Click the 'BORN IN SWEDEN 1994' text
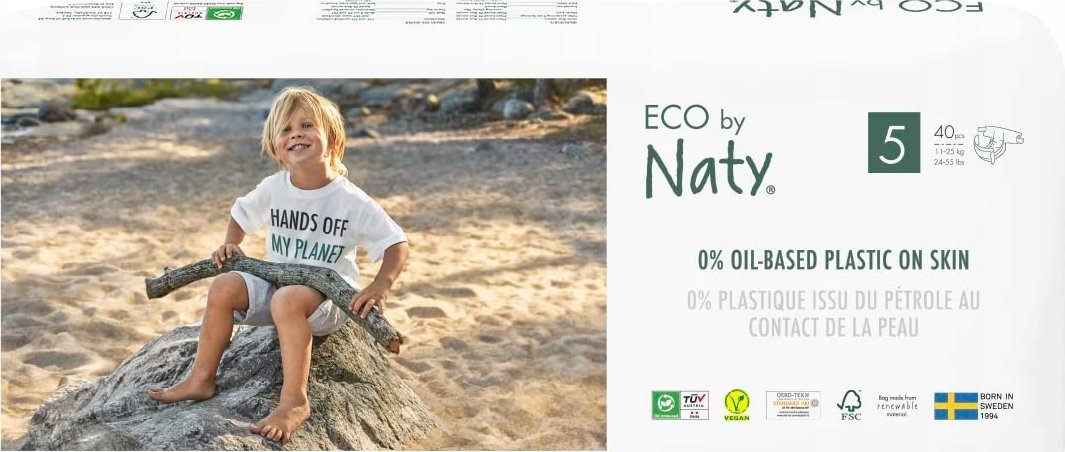This screenshot has width=1065, height=452. pos(996,406)
